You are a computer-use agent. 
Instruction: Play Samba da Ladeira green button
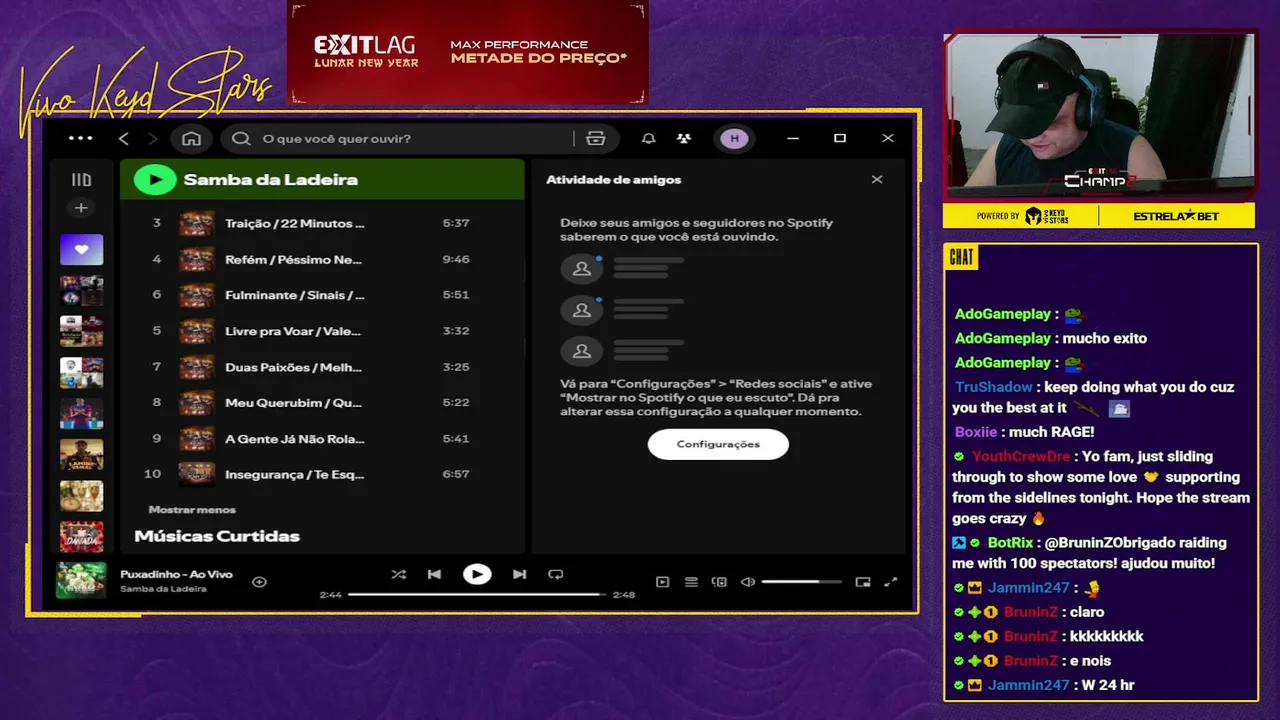click(155, 180)
